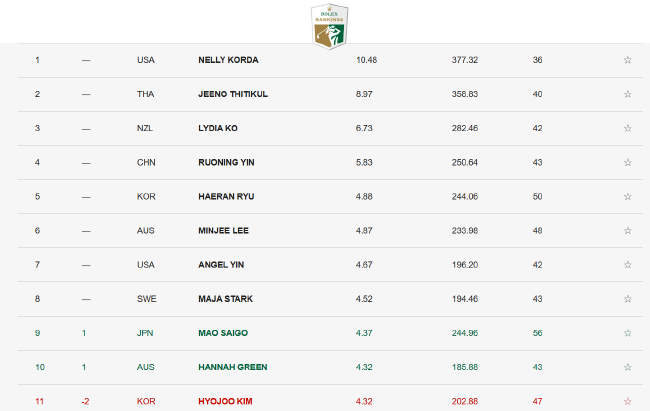Image resolution: width=650 pixels, height=411 pixels.
Task: Open Nelly Korda's player profile
Action: click(228, 60)
